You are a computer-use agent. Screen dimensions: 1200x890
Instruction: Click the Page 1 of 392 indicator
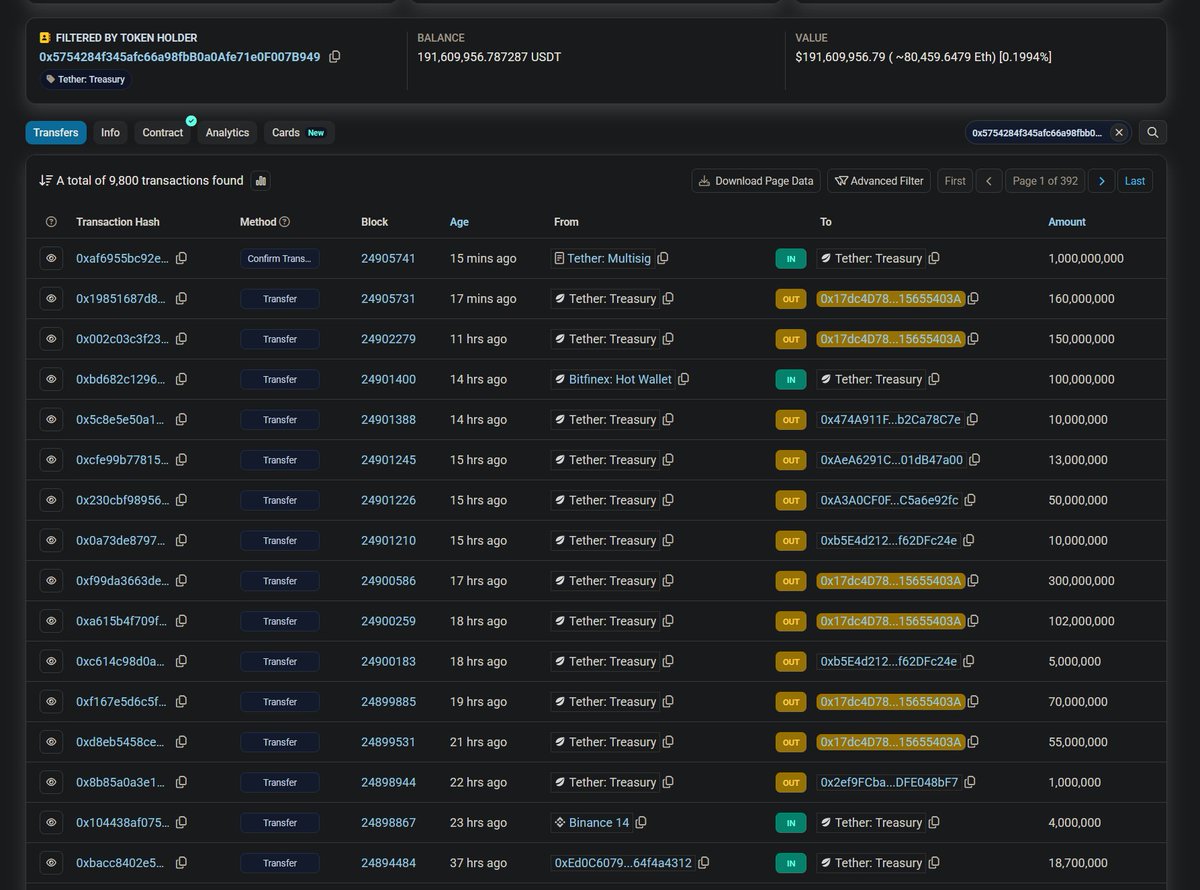click(1045, 181)
